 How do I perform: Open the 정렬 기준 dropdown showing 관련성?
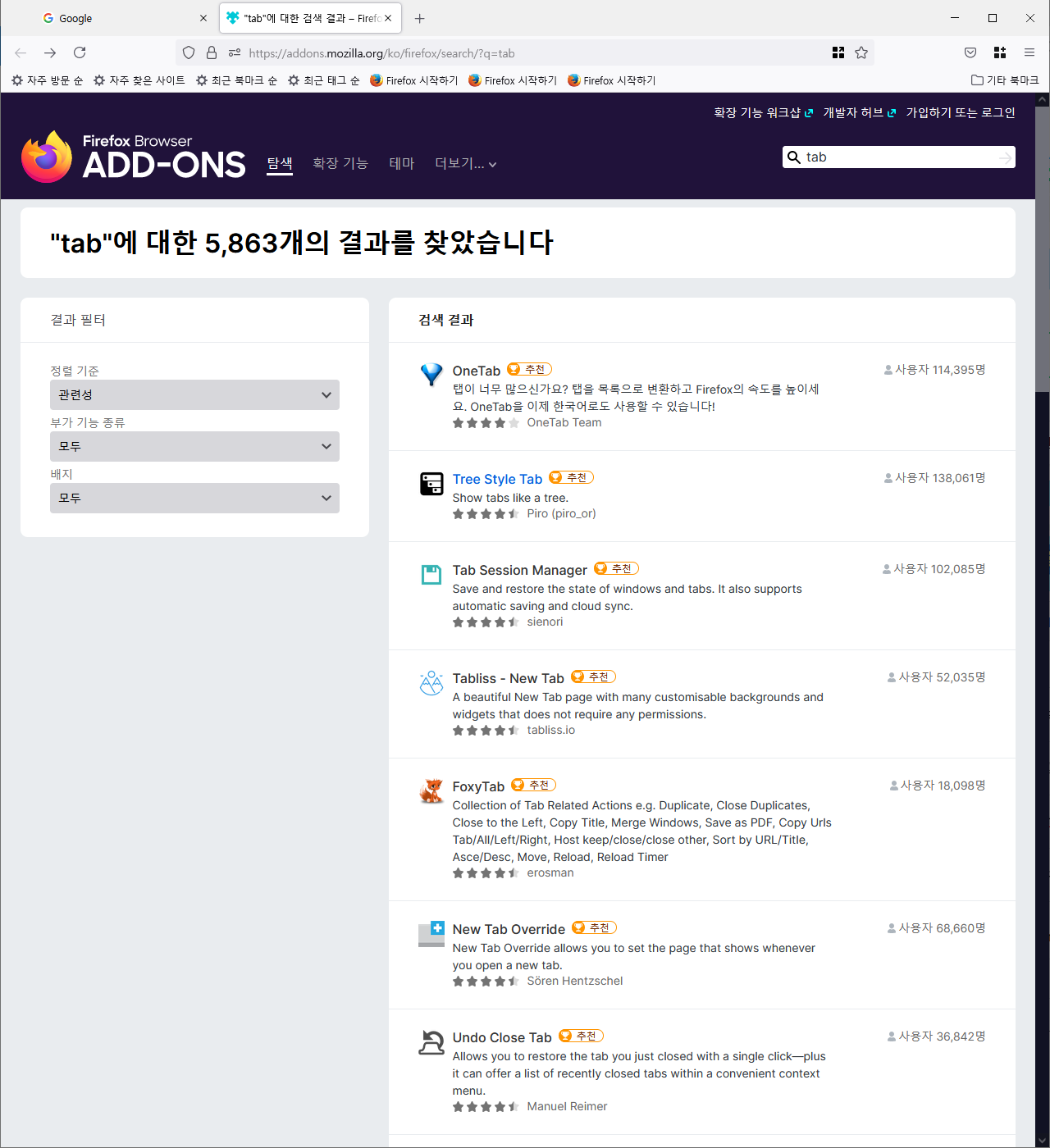pyautogui.click(x=194, y=395)
